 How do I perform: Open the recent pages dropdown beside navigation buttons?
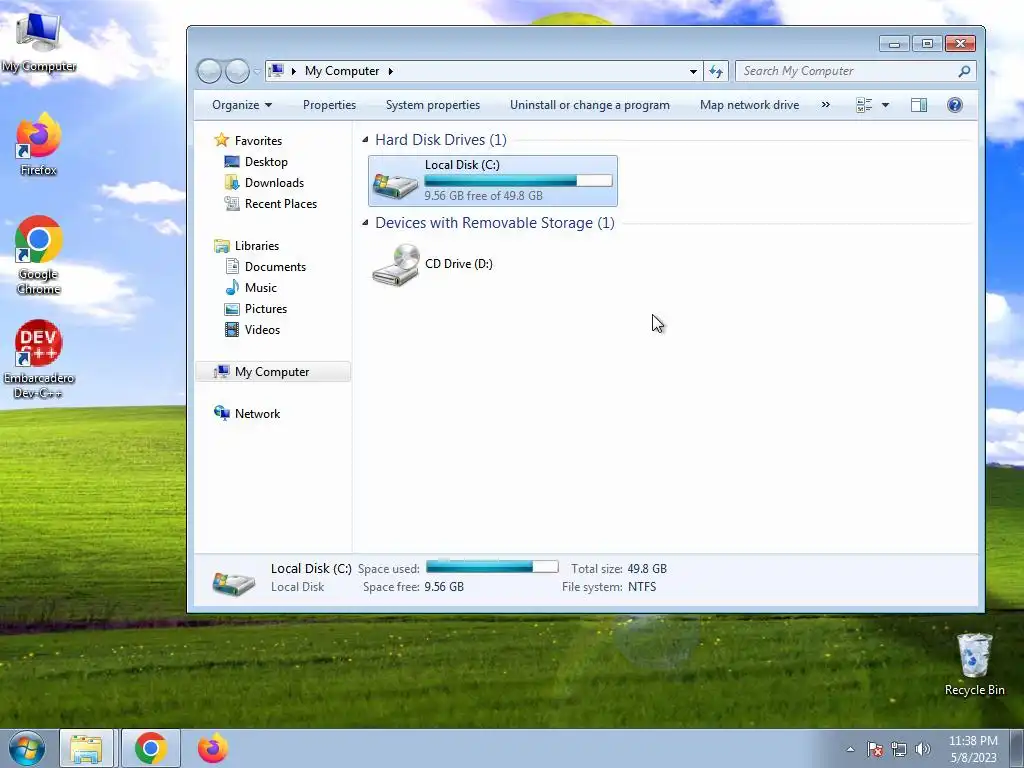(x=257, y=71)
